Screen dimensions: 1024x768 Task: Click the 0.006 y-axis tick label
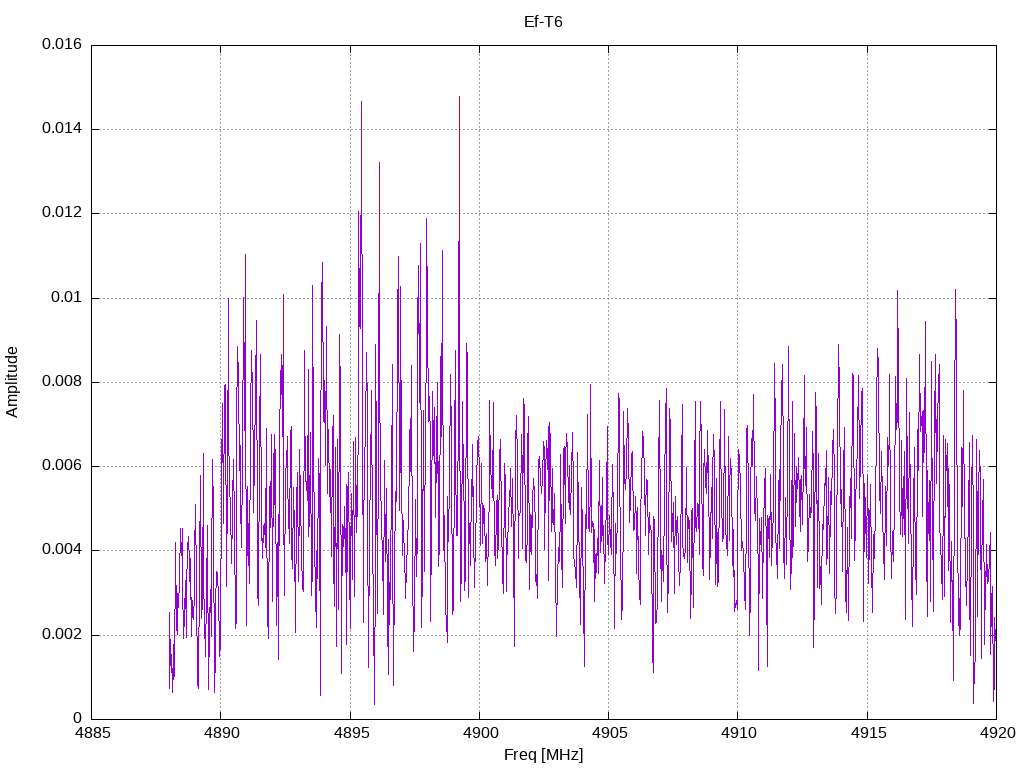point(62,466)
